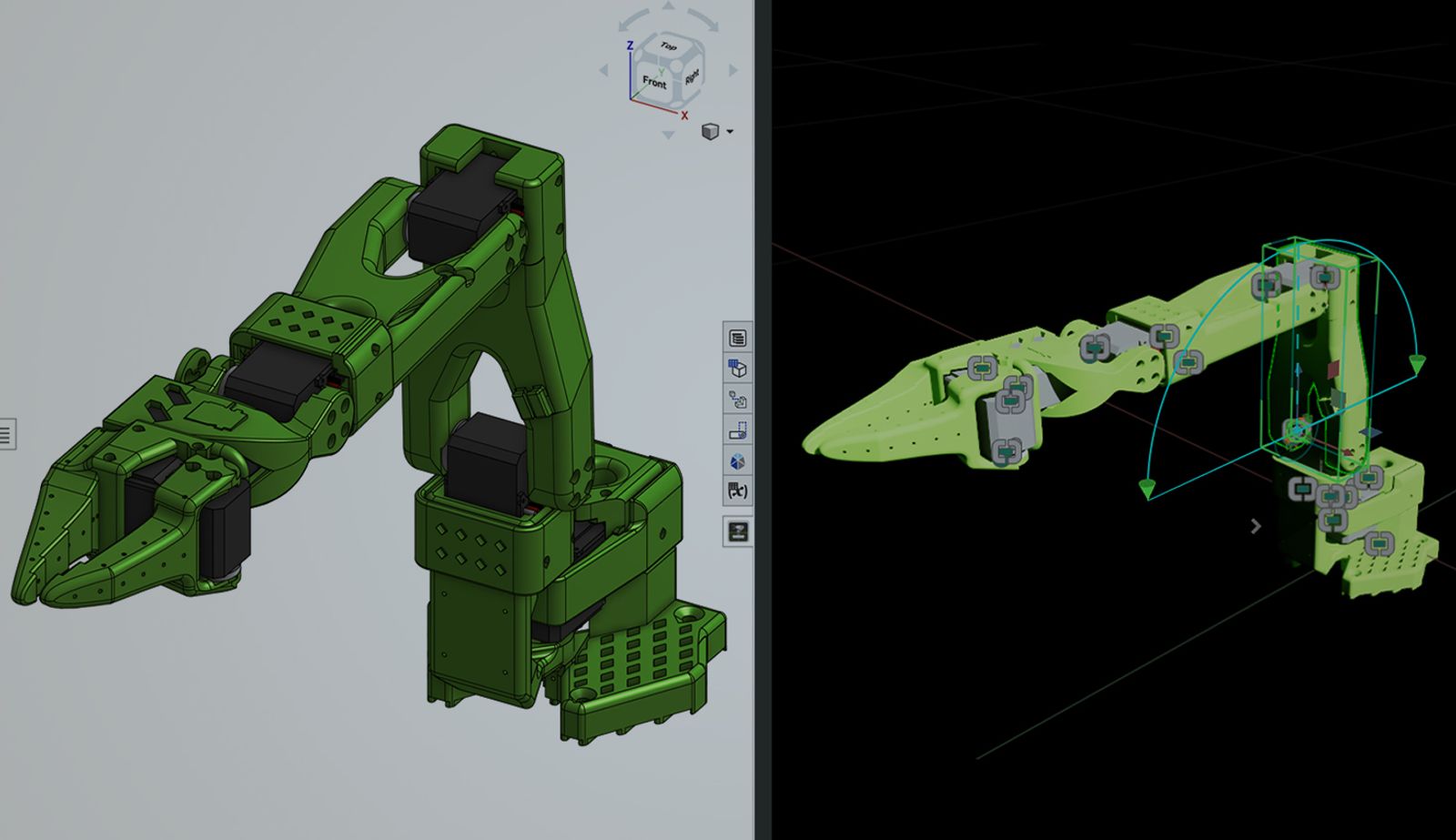Screen dimensions: 1456x840
Task: Click the upward orbit arrow above the ViewCube
Action: coord(669,6)
